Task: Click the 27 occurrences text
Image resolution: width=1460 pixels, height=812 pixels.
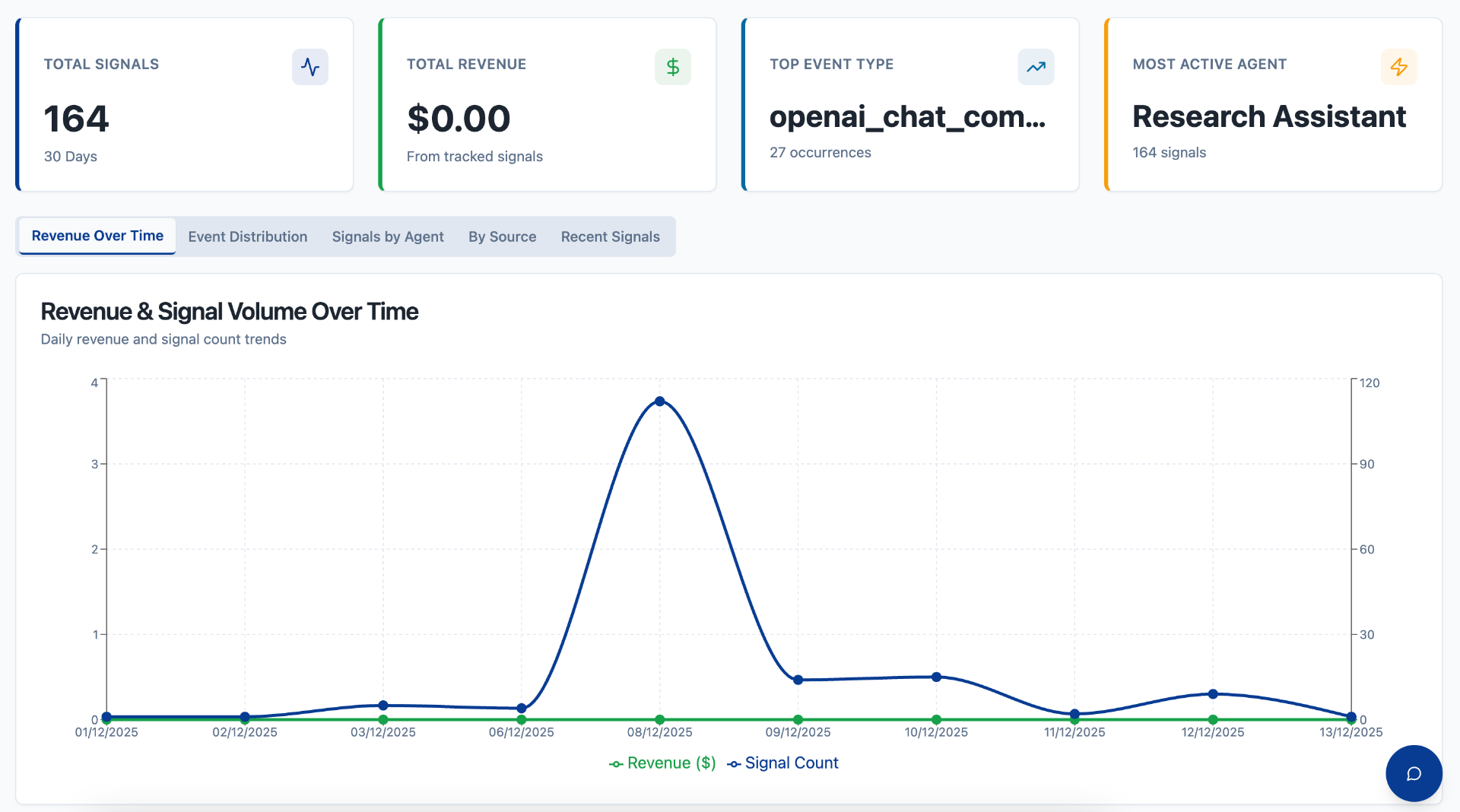Action: coord(820,152)
